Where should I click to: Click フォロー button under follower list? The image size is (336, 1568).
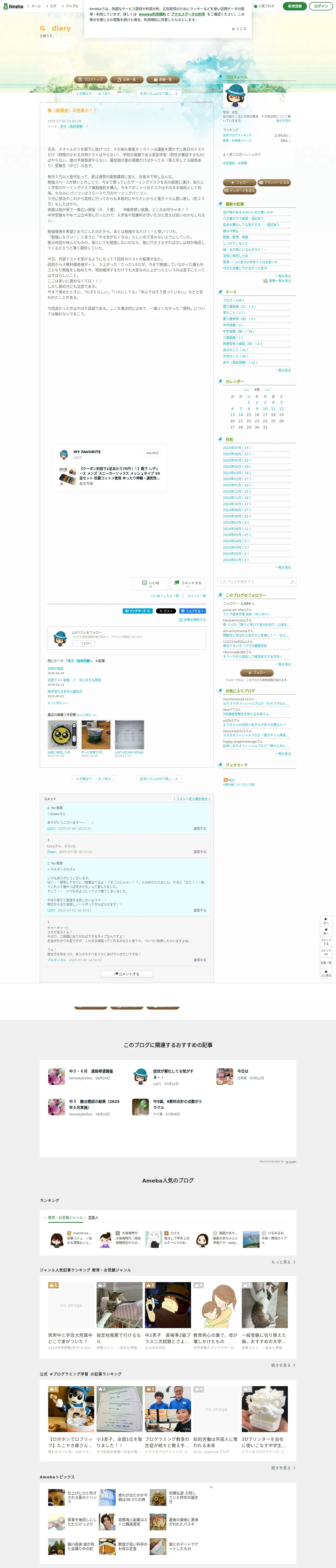(x=257, y=673)
